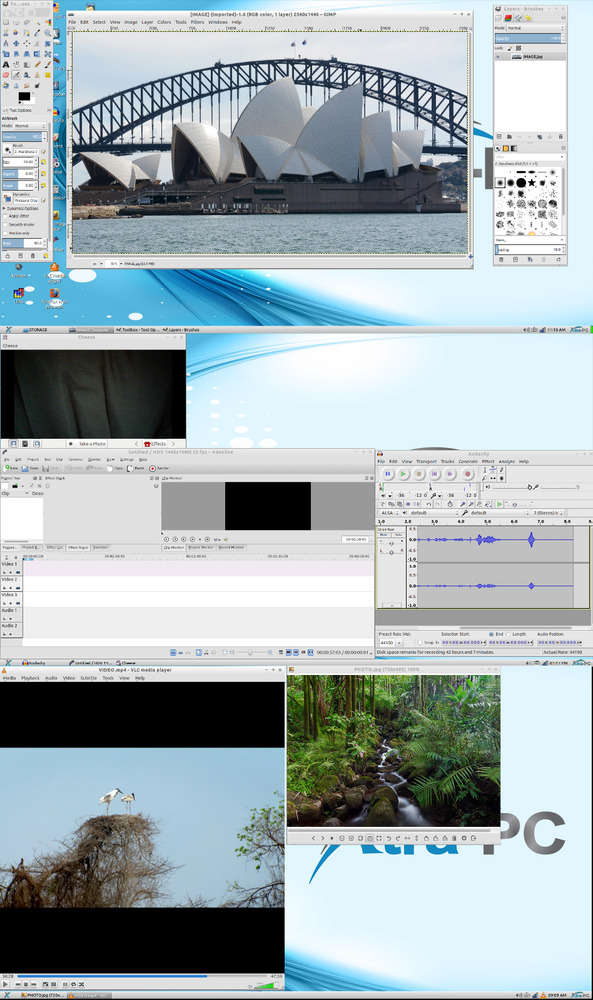Click previous image arrow in photo viewer
Screen dimensions: 593x1000
[313, 838]
